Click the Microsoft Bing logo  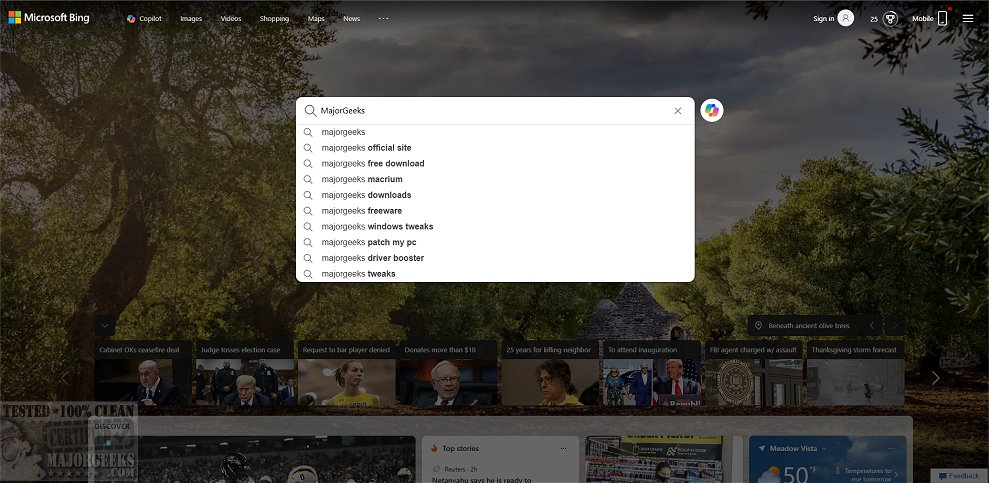coord(49,18)
